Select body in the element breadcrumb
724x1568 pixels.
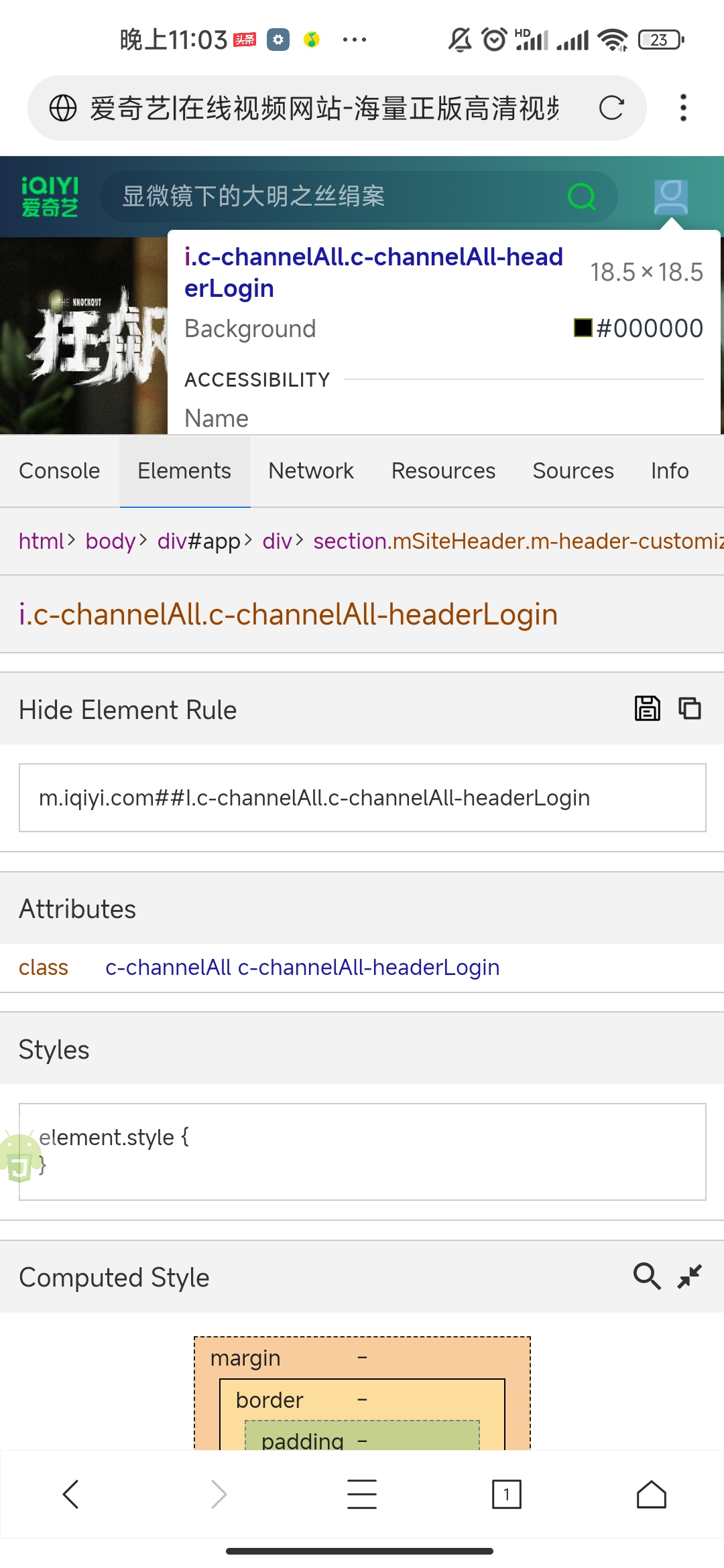[x=111, y=541]
